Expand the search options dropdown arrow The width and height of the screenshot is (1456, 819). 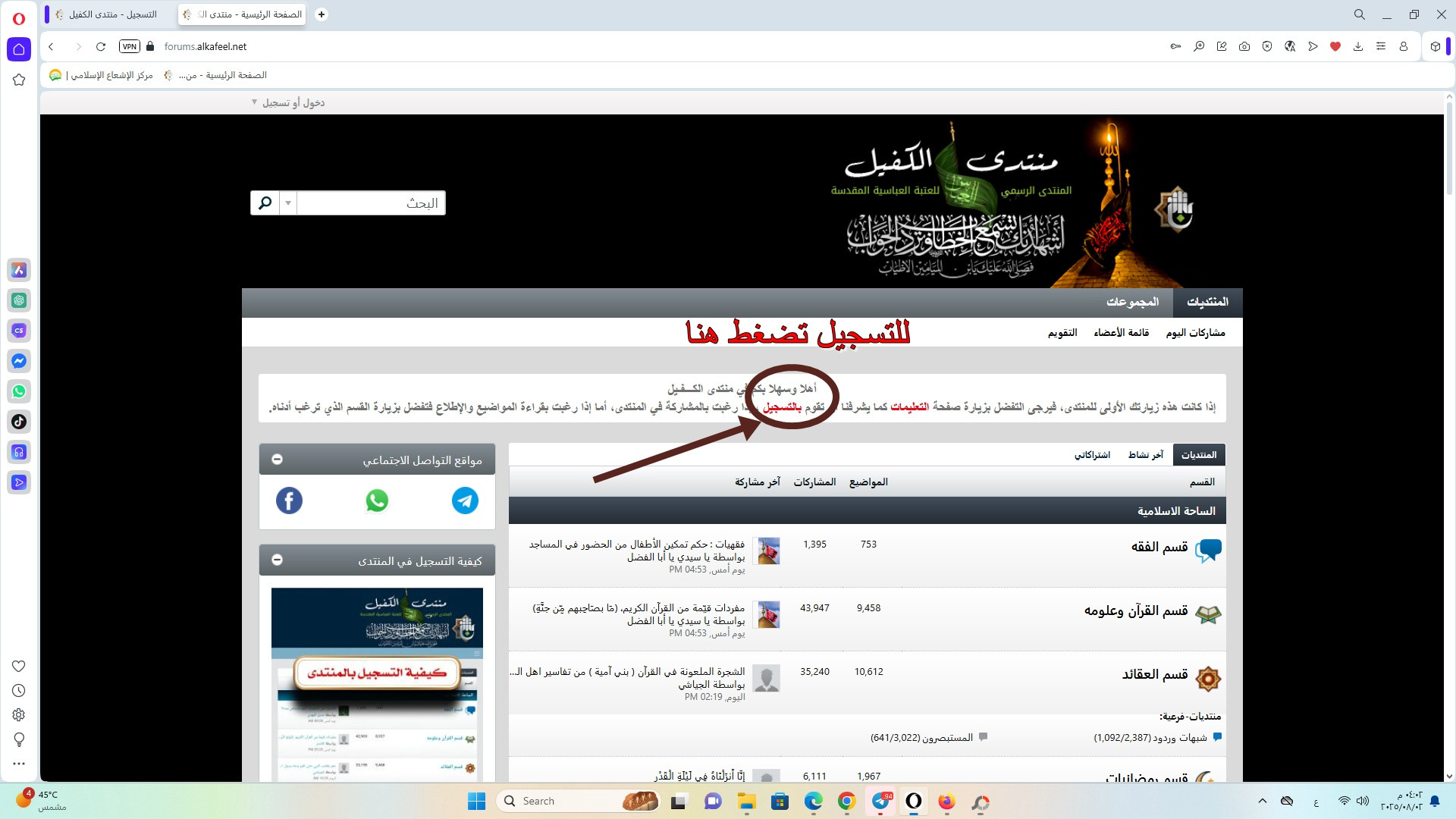click(287, 203)
